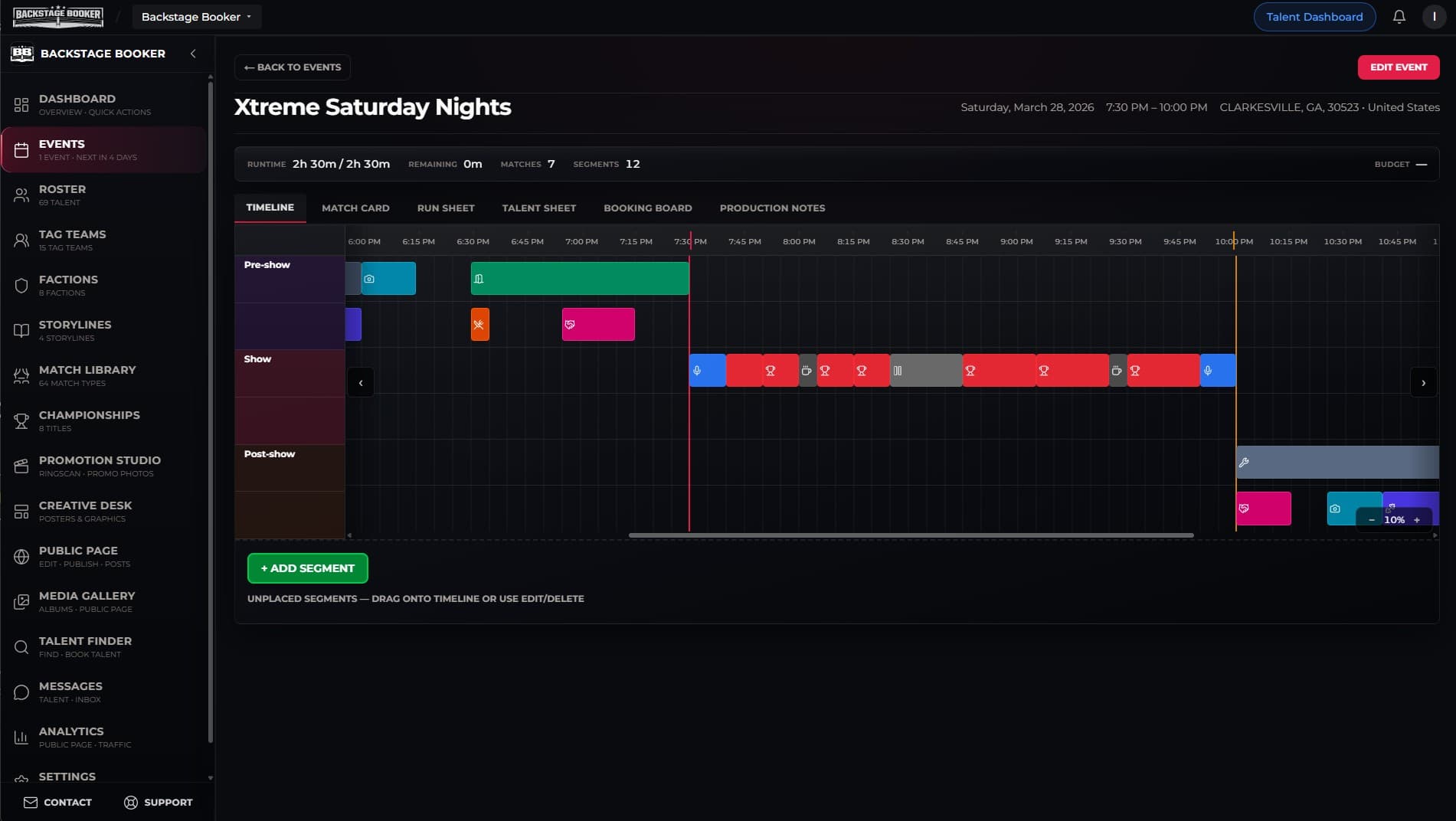Select the microphone promo segment on the timeline
The image size is (1456, 821).
[706, 370]
